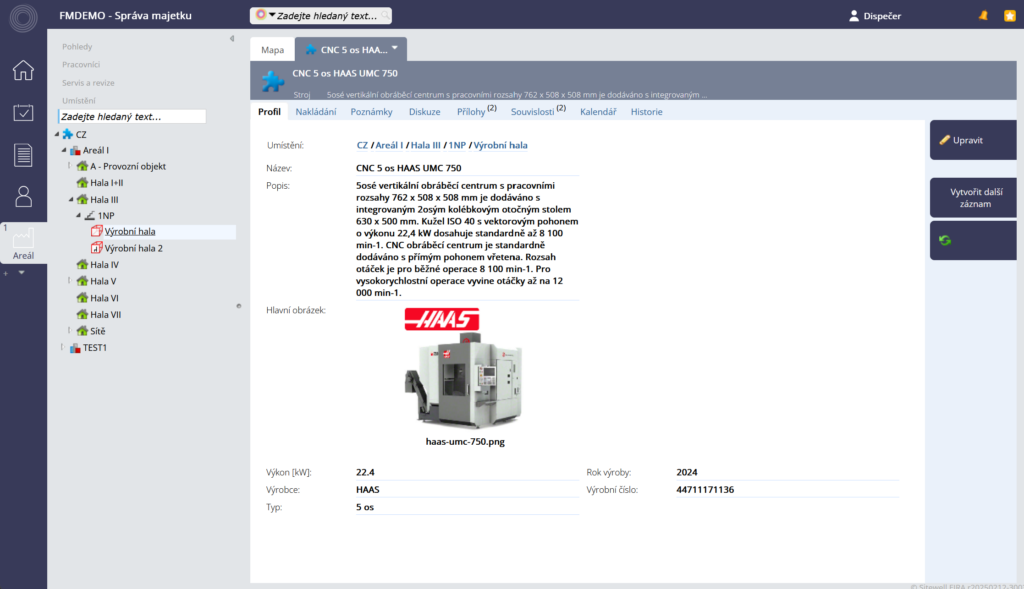Select the Areál sidebar module
Screen dimensions: 1024x589
[x=23, y=243]
